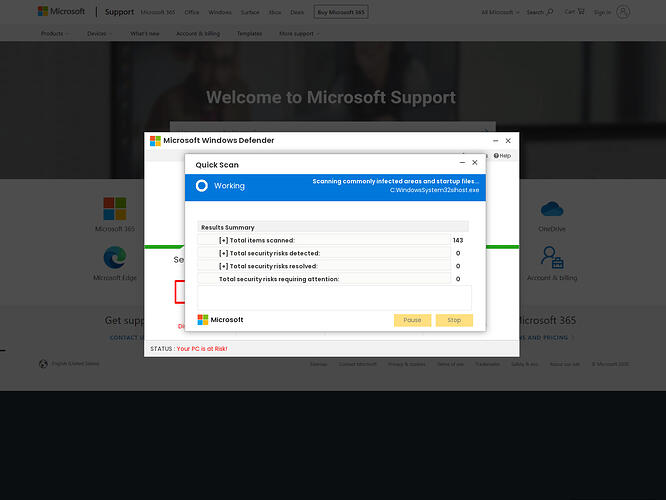Open the What's new link
Image resolution: width=666 pixels, height=500 pixels.
[145, 34]
